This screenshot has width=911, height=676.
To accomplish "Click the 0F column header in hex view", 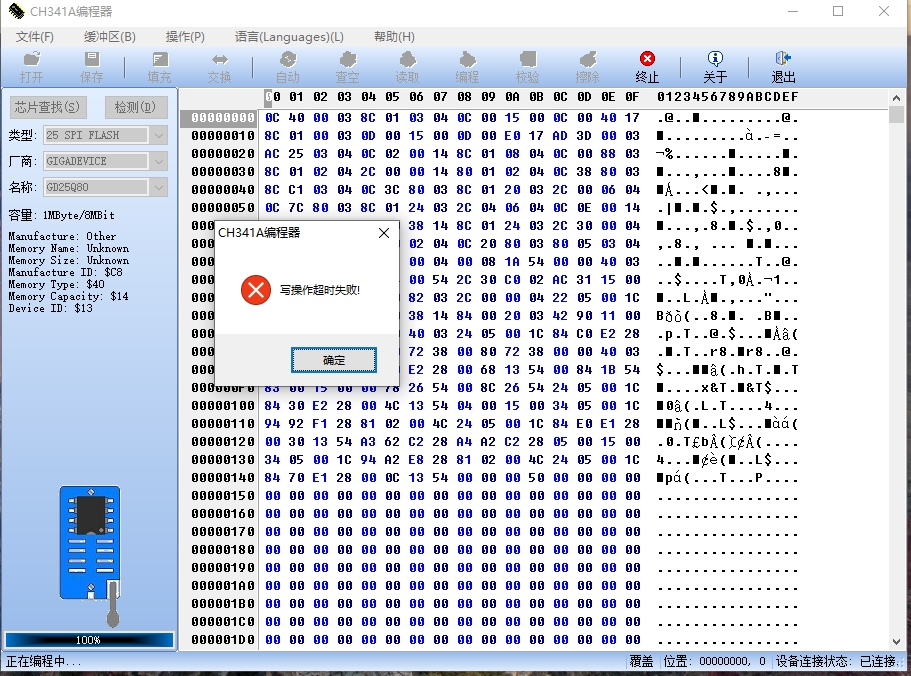I will (632, 97).
